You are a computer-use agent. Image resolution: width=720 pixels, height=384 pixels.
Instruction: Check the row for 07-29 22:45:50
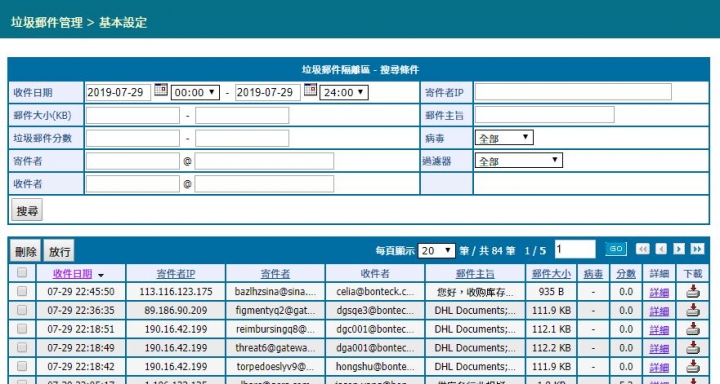click(x=22, y=291)
